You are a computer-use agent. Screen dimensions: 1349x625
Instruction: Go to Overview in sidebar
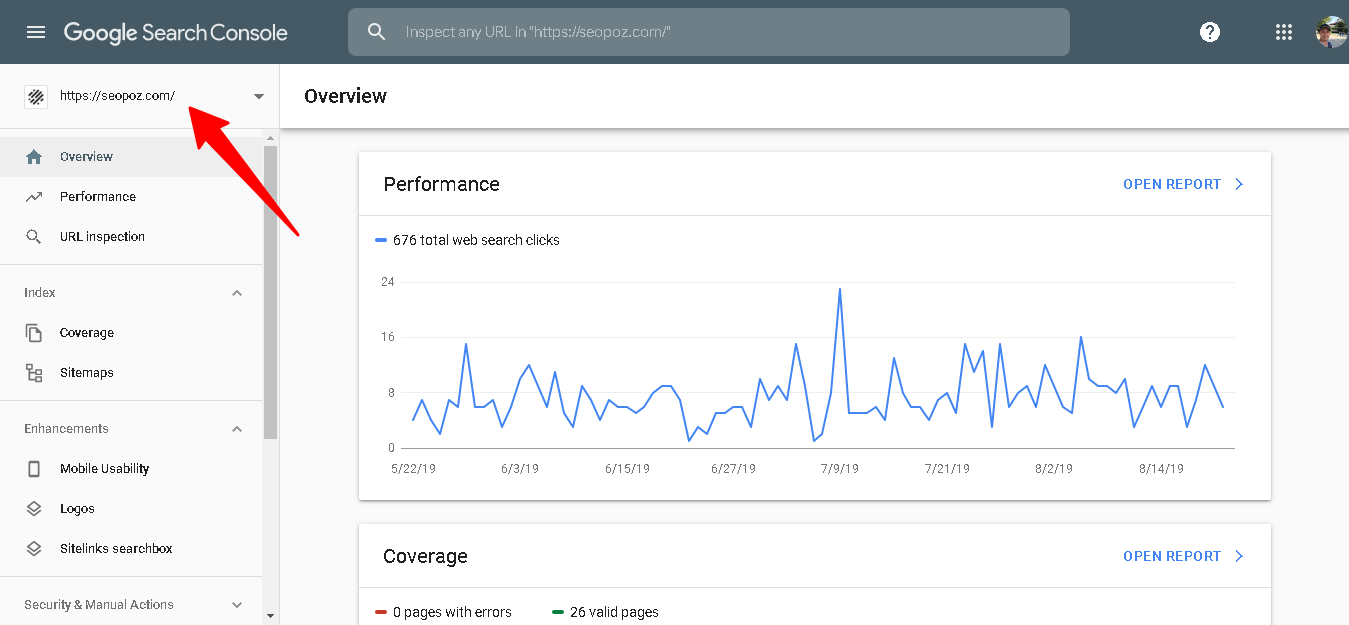click(131, 157)
